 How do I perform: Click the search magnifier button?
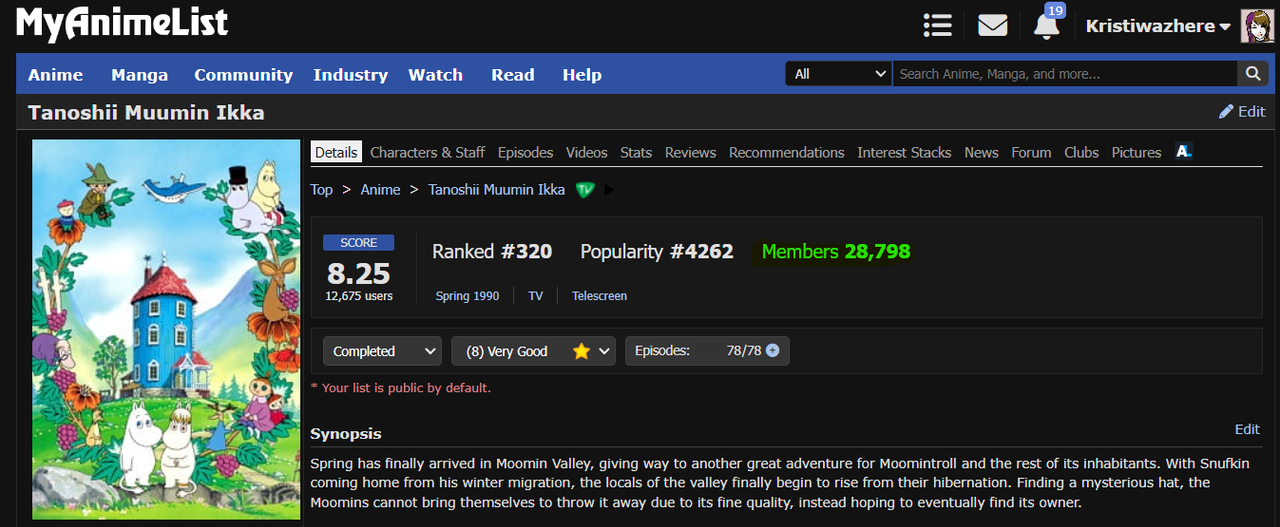pyautogui.click(x=1252, y=74)
